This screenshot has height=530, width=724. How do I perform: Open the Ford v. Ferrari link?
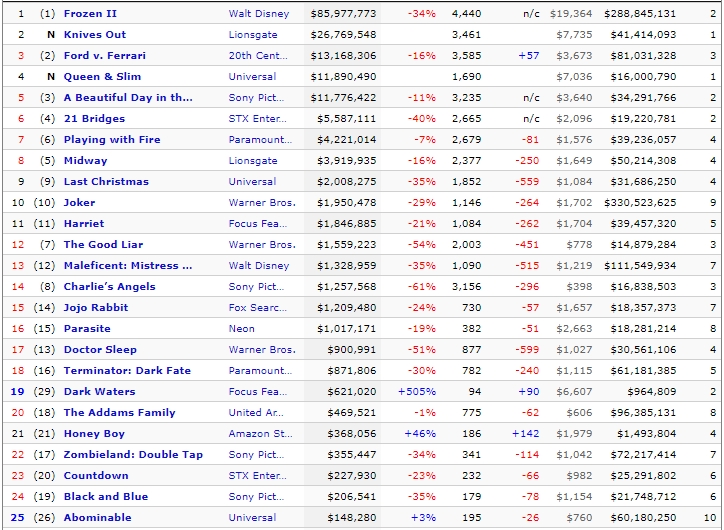(105, 55)
